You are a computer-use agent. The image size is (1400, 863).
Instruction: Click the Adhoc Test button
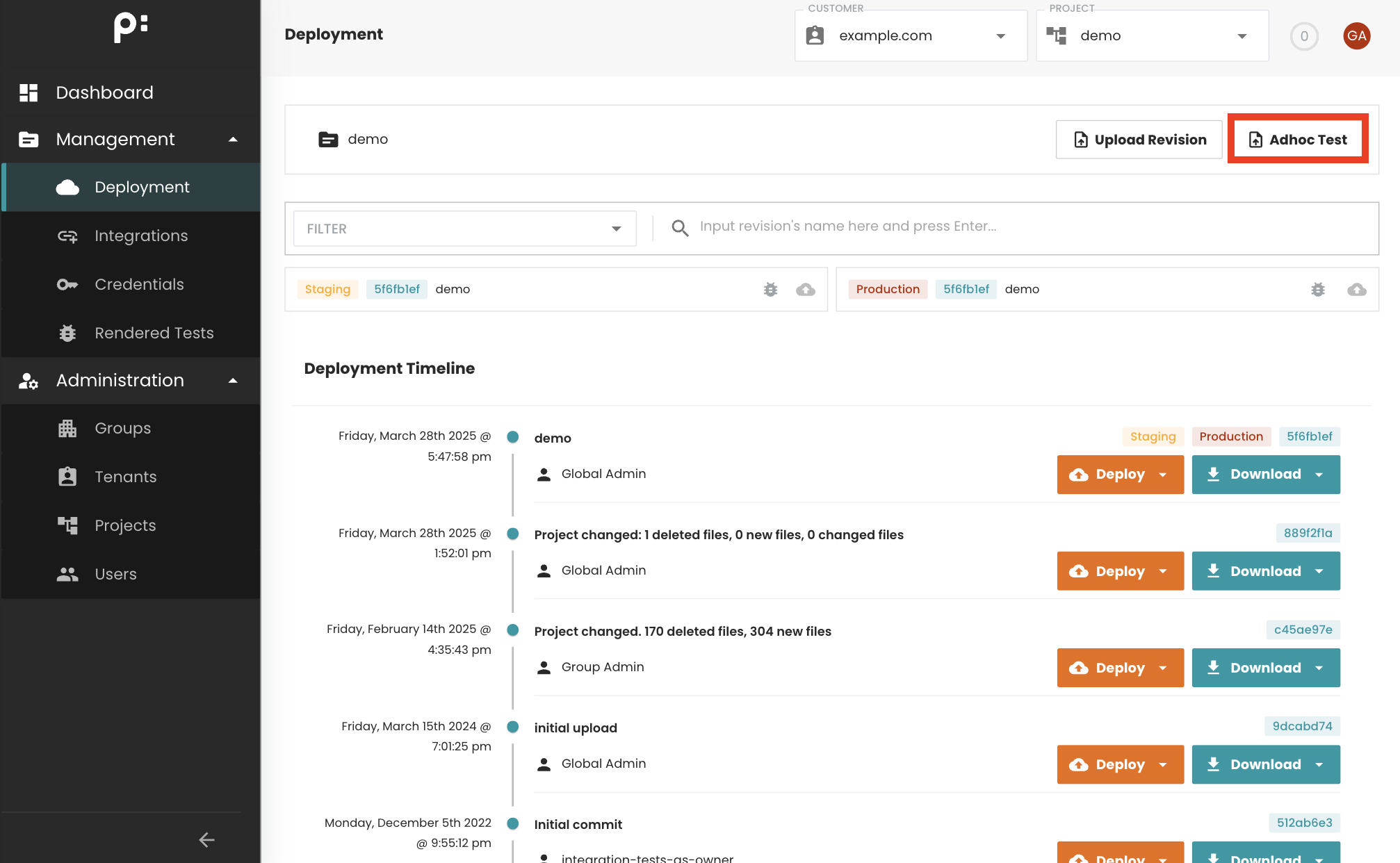coord(1298,140)
